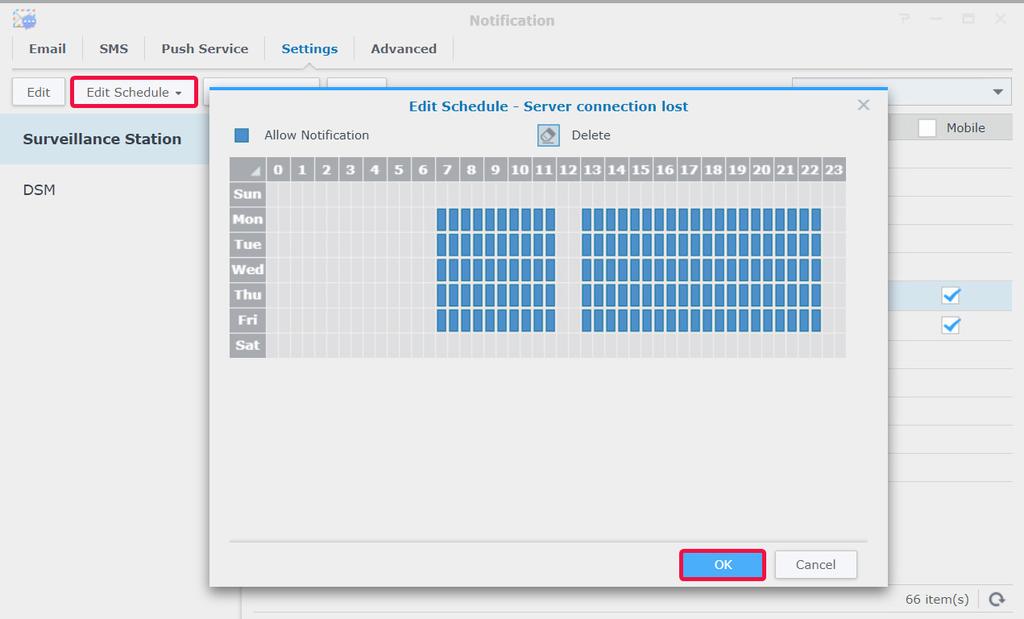The width and height of the screenshot is (1024, 619).
Task: Expand the combo box arrow behind the dialog
Action: pos(998,92)
